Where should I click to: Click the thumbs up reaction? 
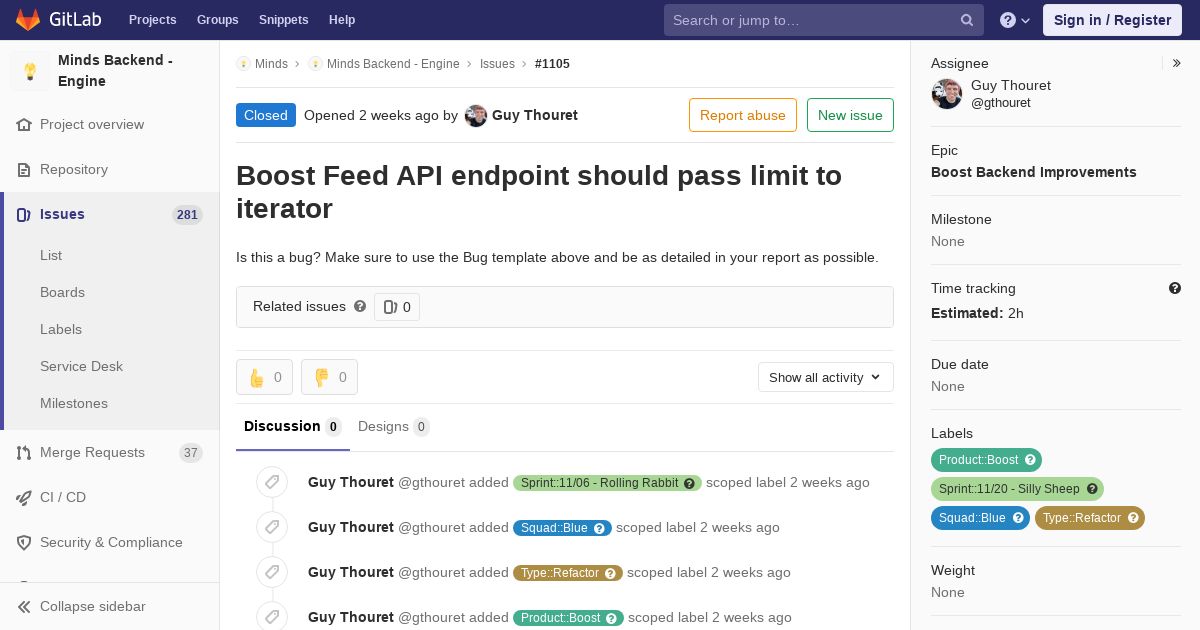[264, 377]
